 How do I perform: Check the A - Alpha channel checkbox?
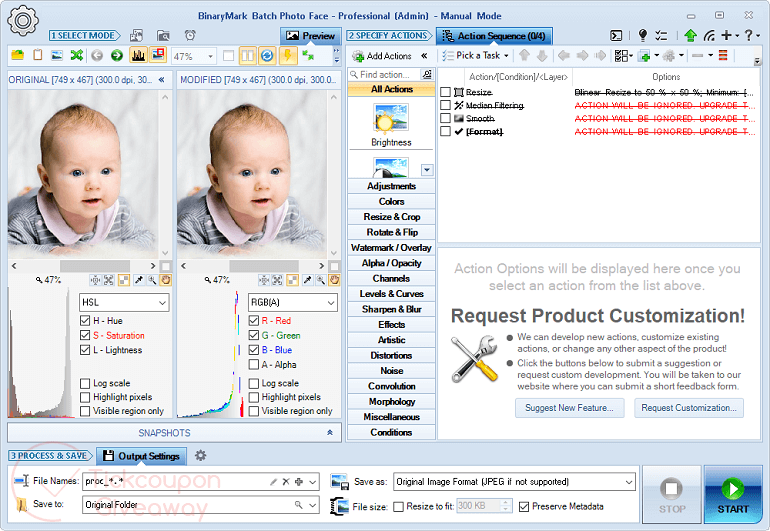click(x=254, y=364)
